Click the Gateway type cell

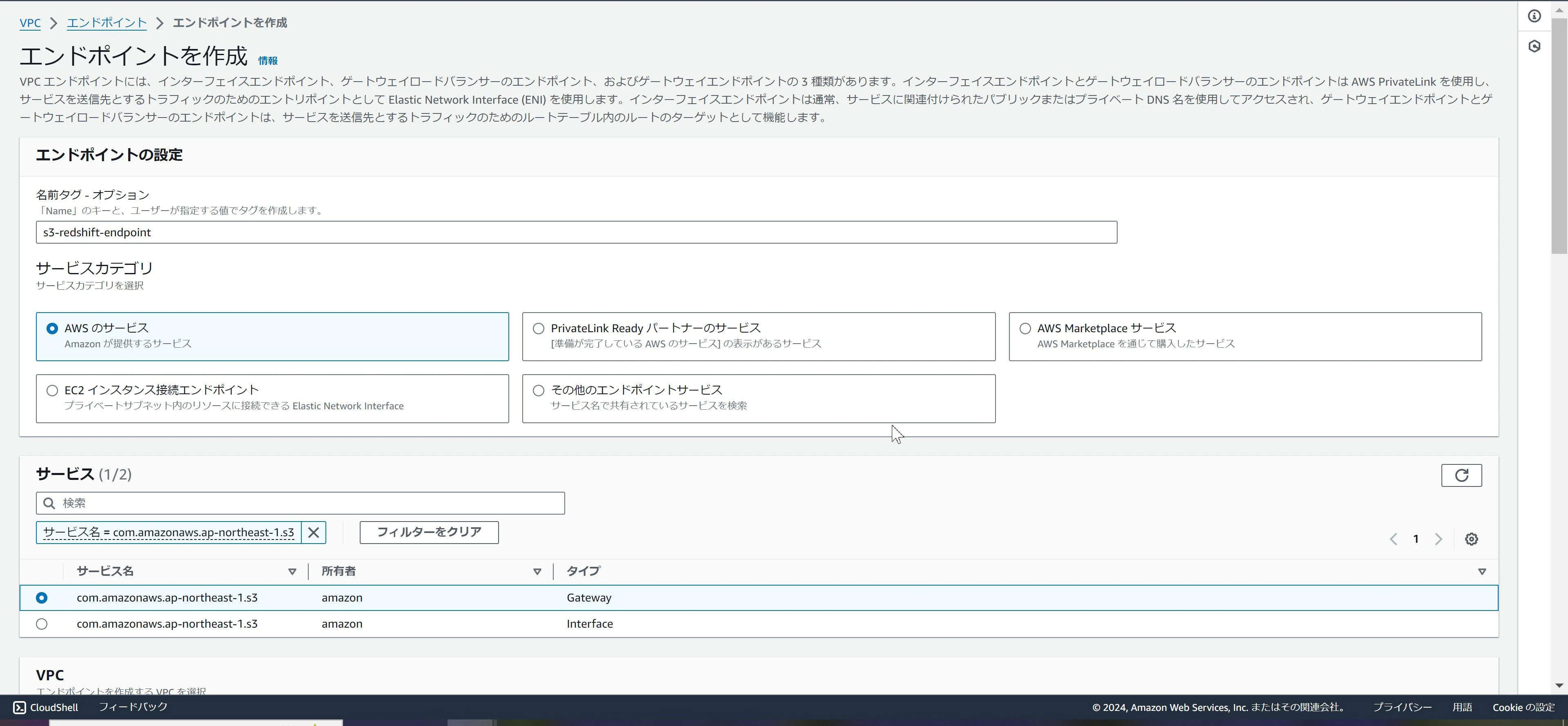pyautogui.click(x=588, y=597)
